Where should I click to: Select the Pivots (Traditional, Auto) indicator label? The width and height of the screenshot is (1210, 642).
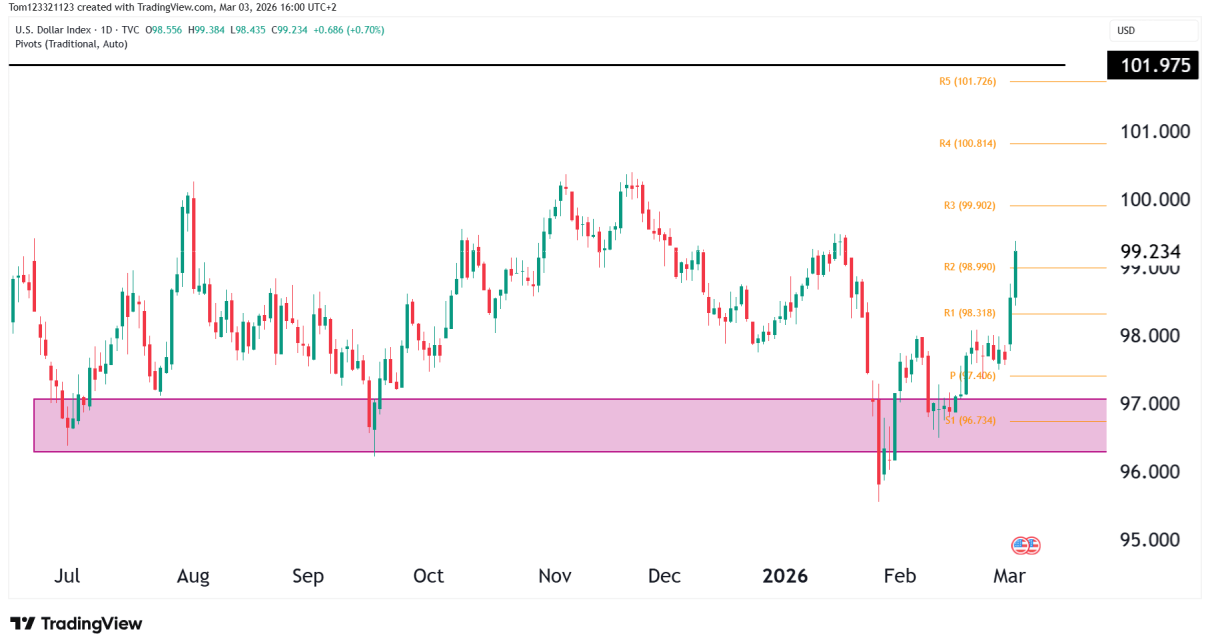click(x=70, y=44)
